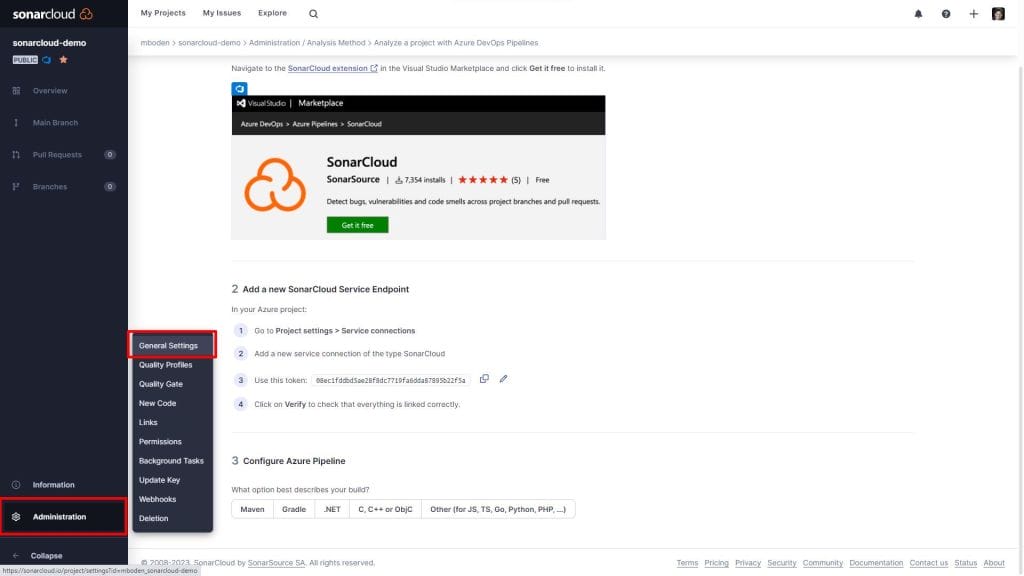
Task: Open the Documentation footer link
Action: coord(876,563)
